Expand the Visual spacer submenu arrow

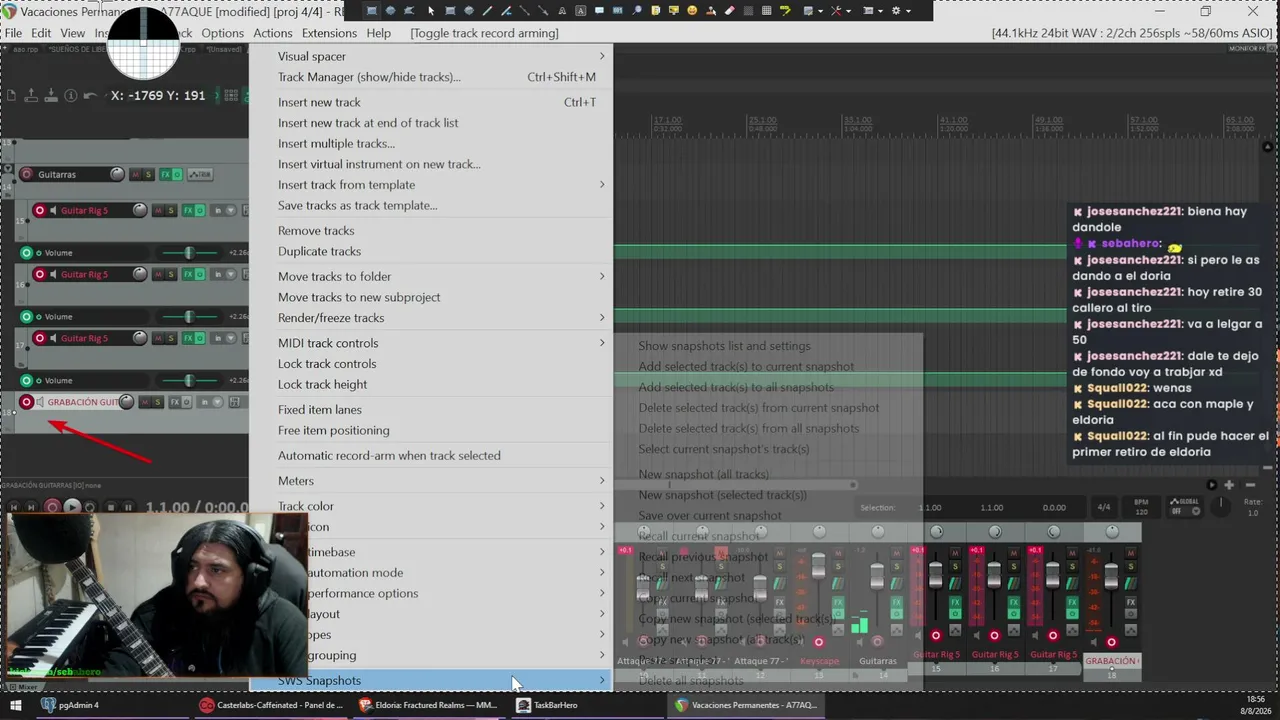[602, 57]
